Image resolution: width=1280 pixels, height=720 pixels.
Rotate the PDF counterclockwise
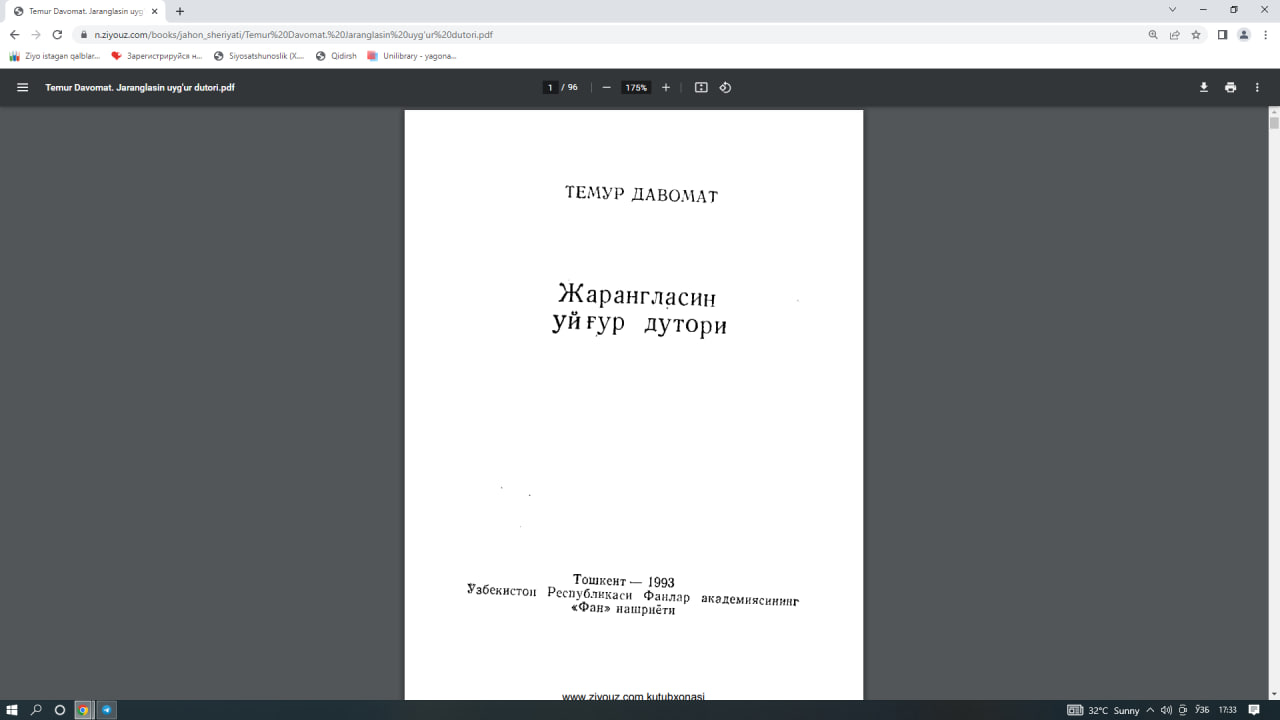click(725, 87)
